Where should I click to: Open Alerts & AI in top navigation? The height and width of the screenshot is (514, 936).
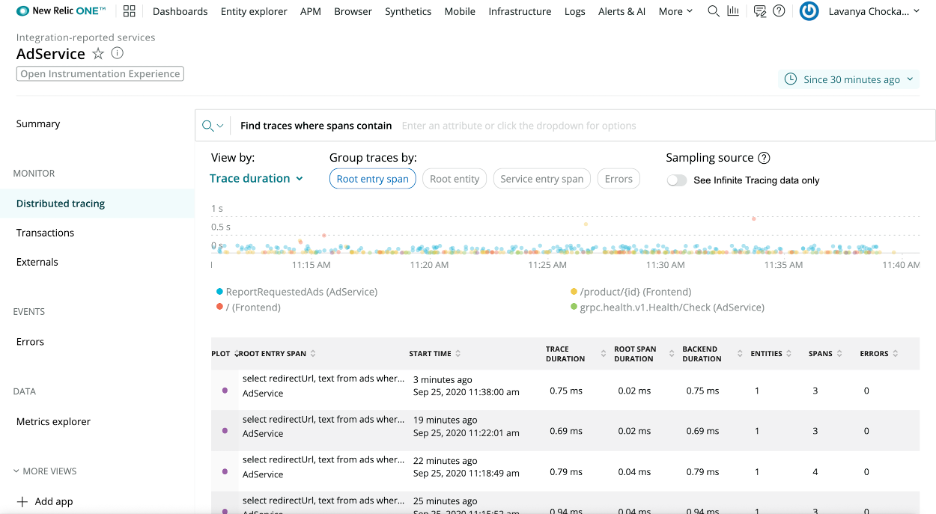click(622, 11)
